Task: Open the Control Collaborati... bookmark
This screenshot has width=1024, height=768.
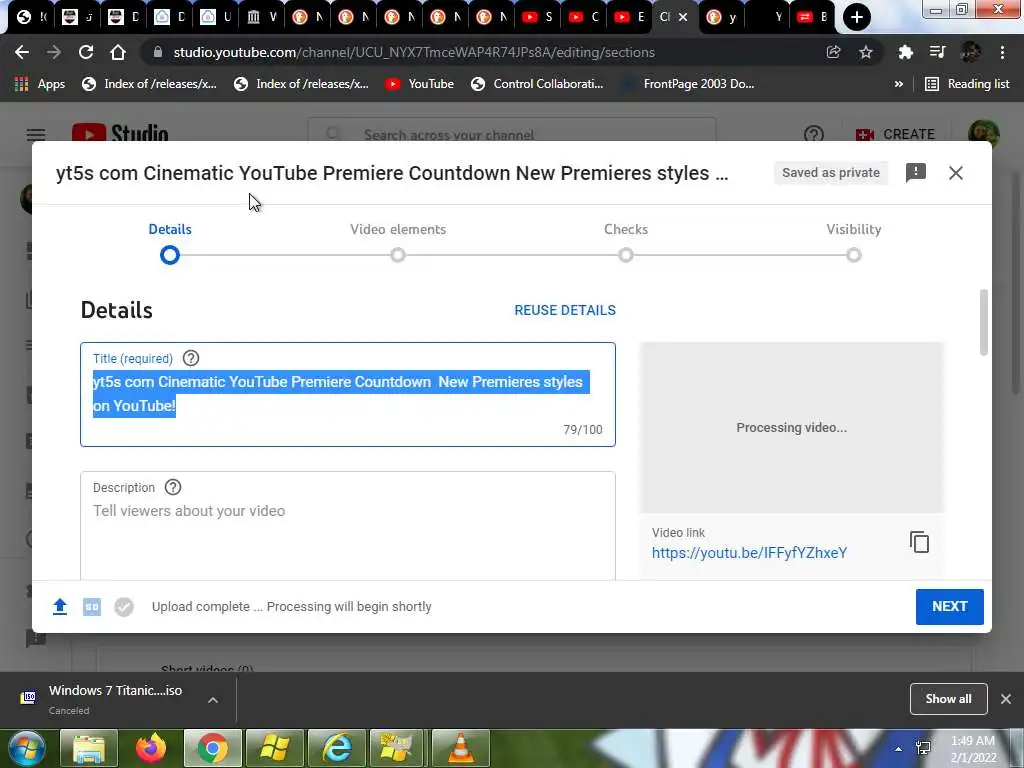Action: 537,84
